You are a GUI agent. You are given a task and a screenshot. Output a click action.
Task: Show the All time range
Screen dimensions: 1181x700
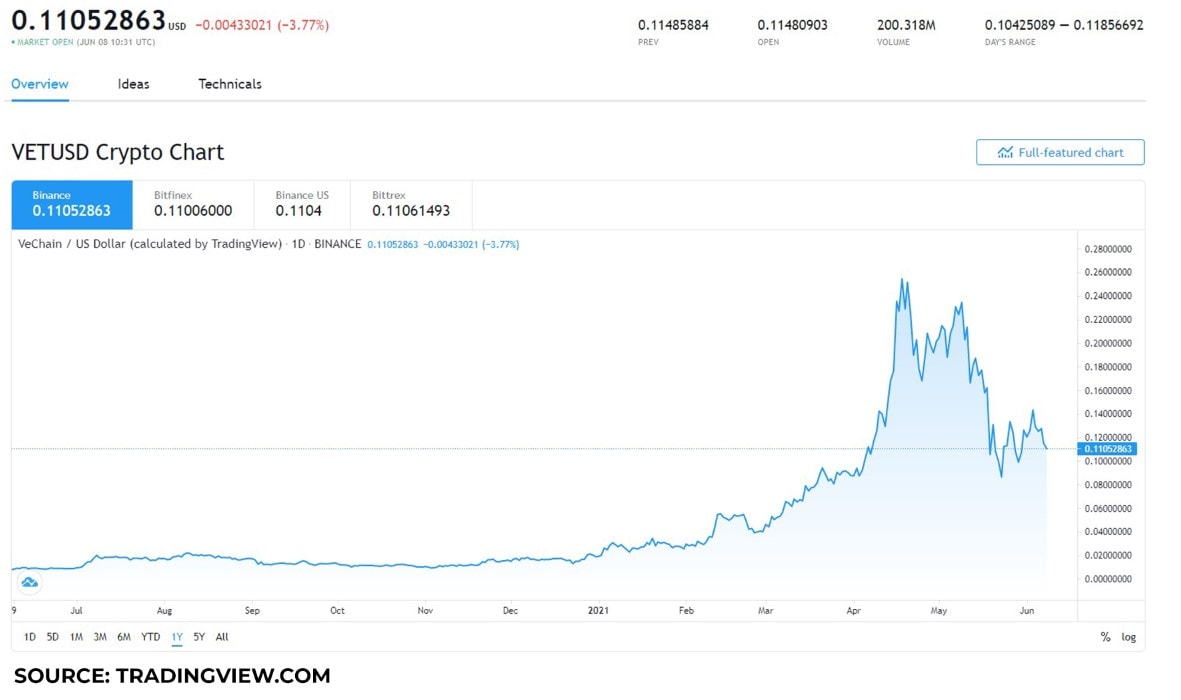pyautogui.click(x=221, y=636)
